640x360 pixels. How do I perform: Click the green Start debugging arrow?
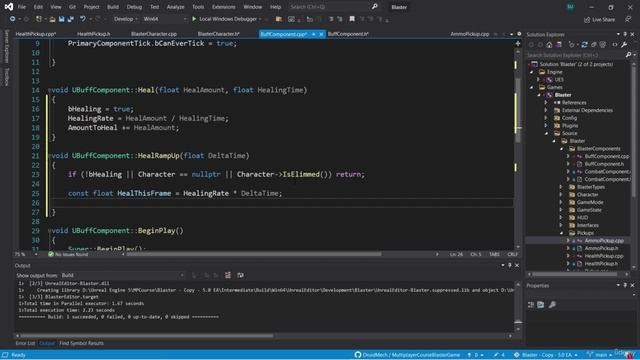(x=194, y=19)
